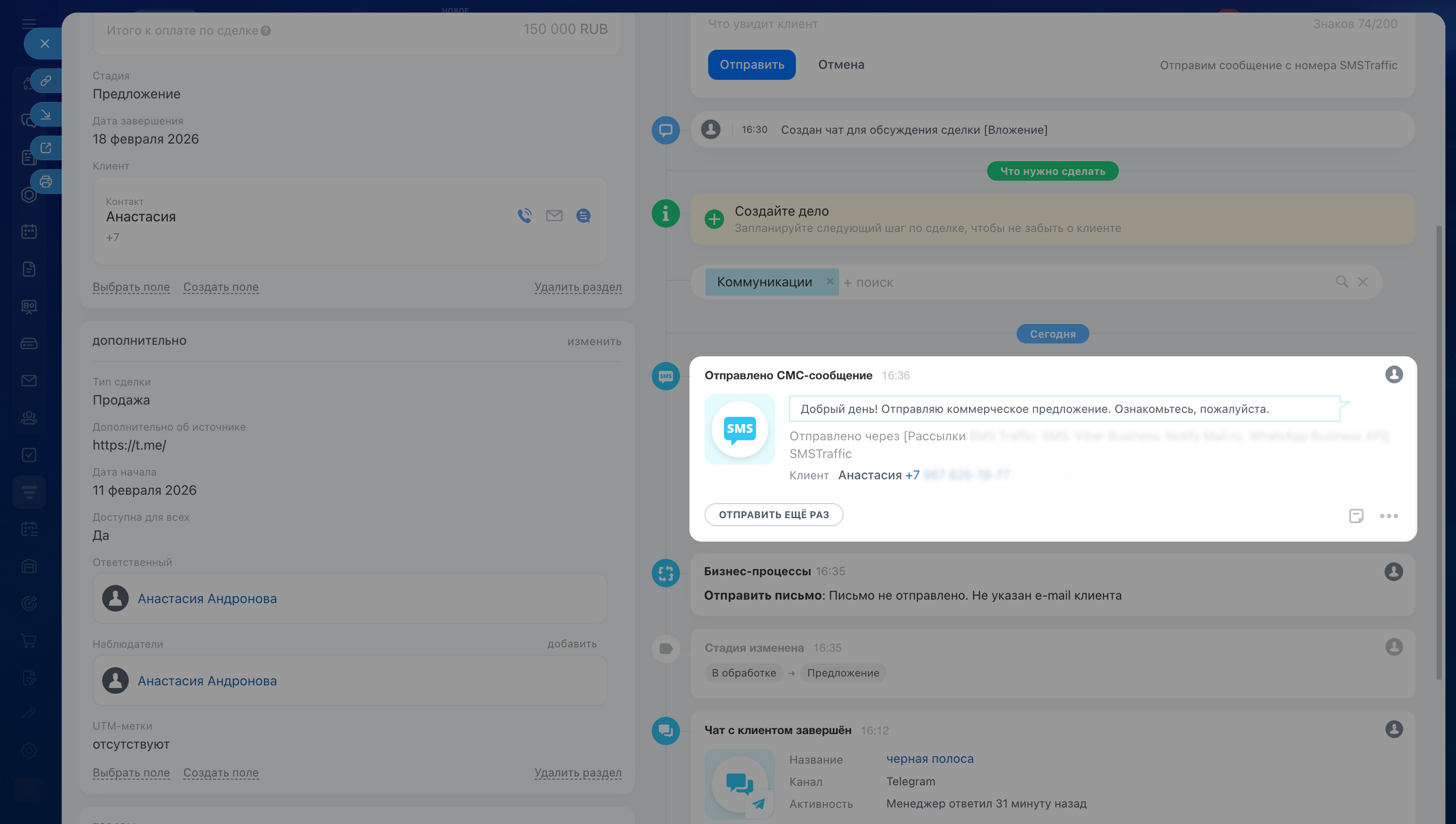Open chat icon next to contact Анастасия

coord(583,215)
